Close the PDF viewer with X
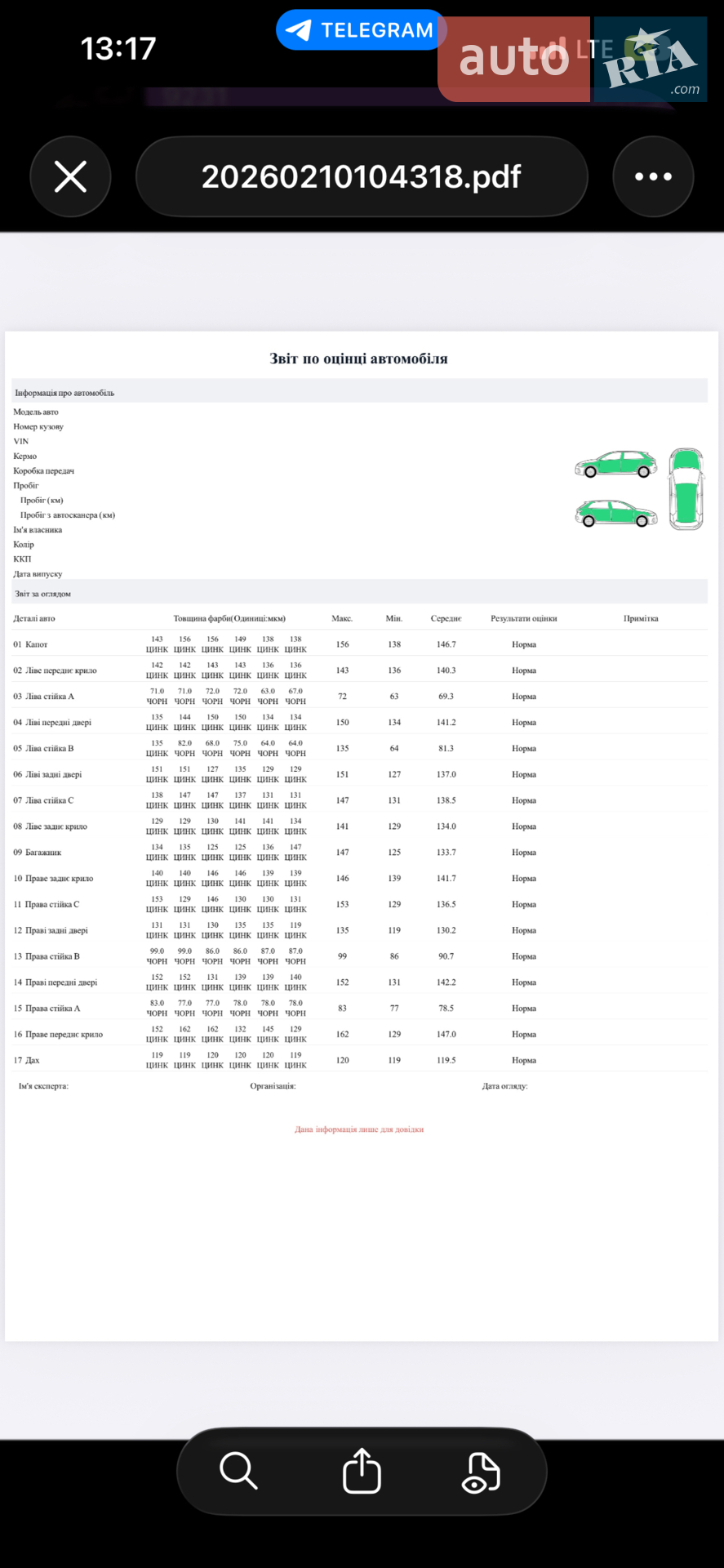This screenshot has height=1568, width=724. [x=70, y=176]
